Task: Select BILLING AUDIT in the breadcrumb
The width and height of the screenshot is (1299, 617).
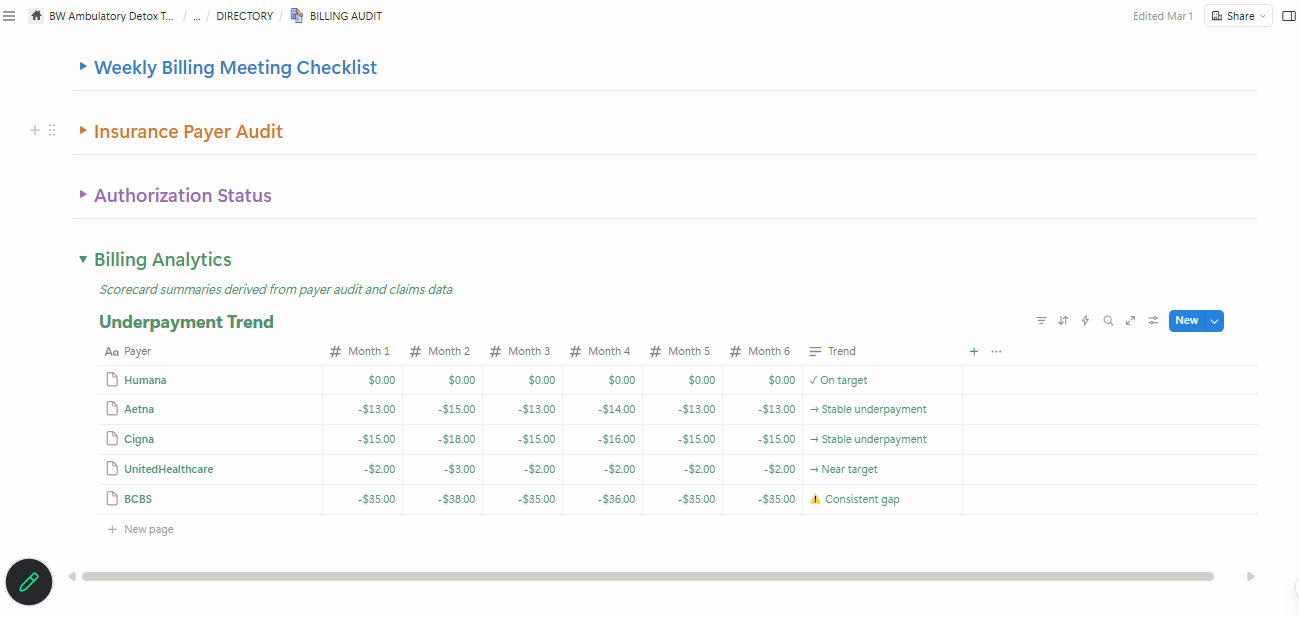Action: click(x=344, y=15)
